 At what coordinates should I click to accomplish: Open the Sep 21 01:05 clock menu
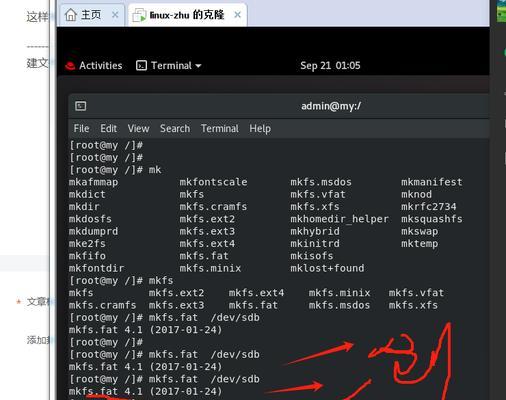[x=330, y=66]
